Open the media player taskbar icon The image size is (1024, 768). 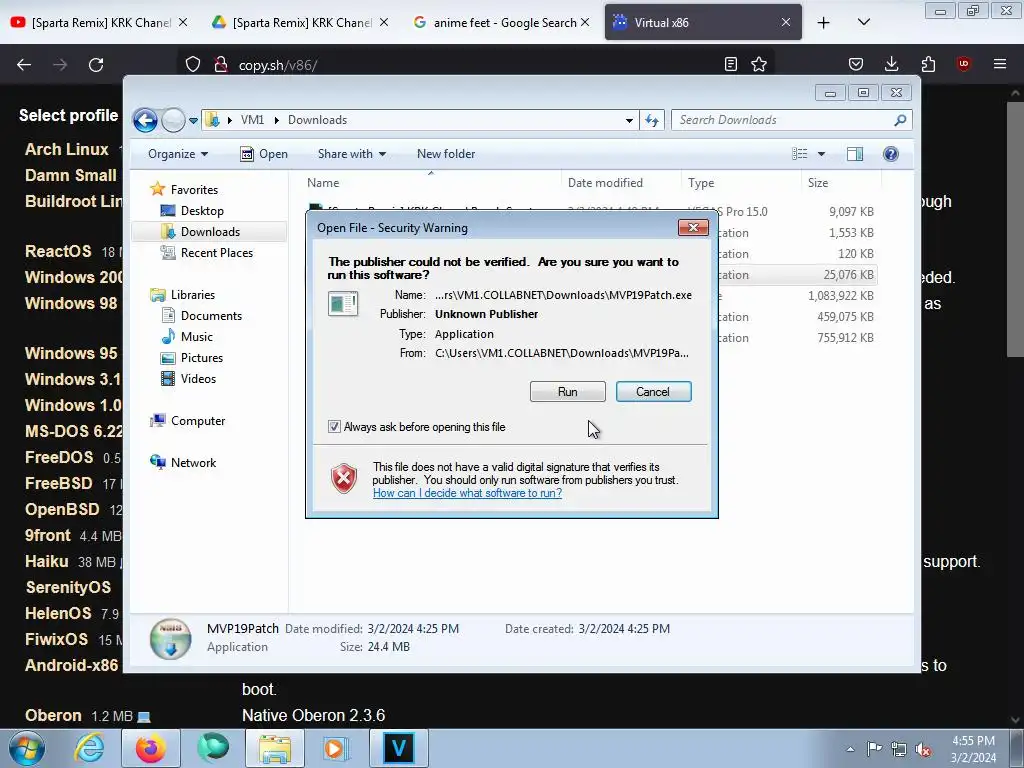click(x=337, y=748)
